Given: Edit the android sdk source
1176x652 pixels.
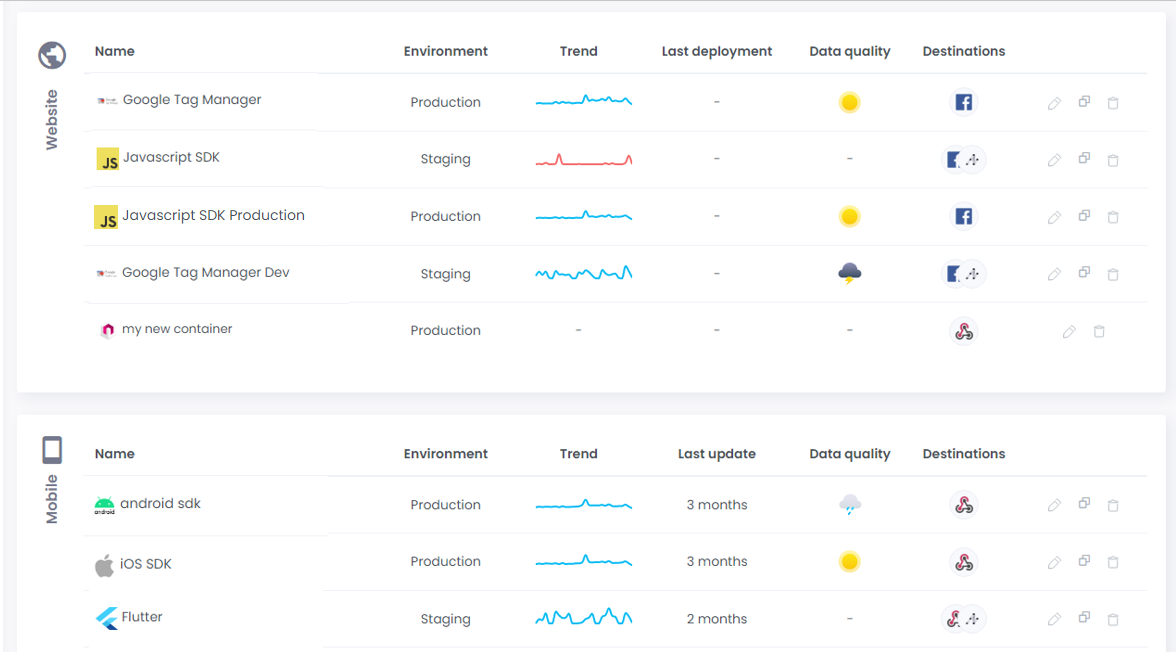Looking at the screenshot, I should [x=1054, y=506].
